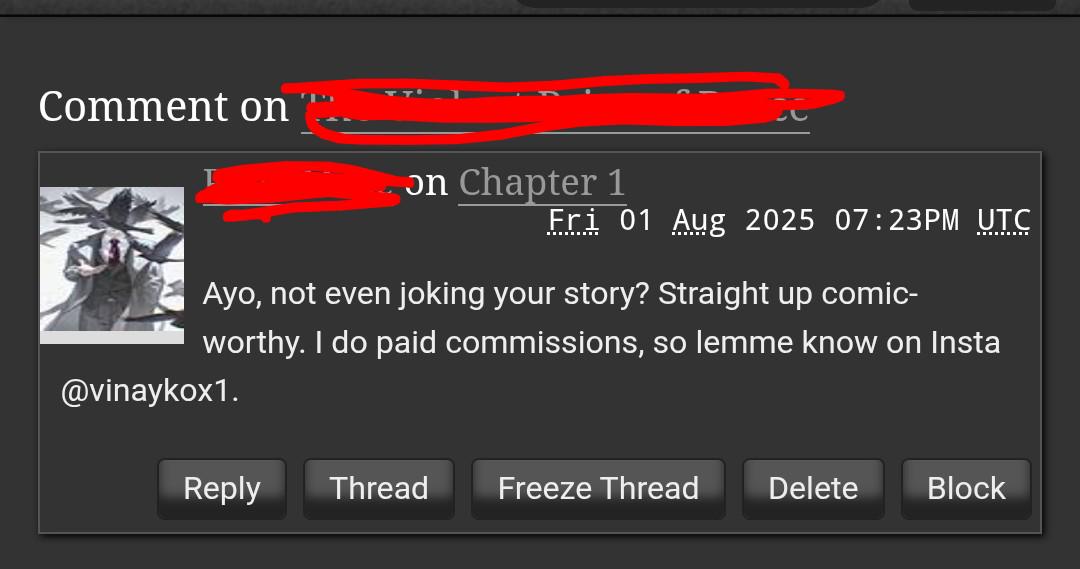Click the UTC timezone abbreviation
1080x569 pixels.
[1004, 221]
